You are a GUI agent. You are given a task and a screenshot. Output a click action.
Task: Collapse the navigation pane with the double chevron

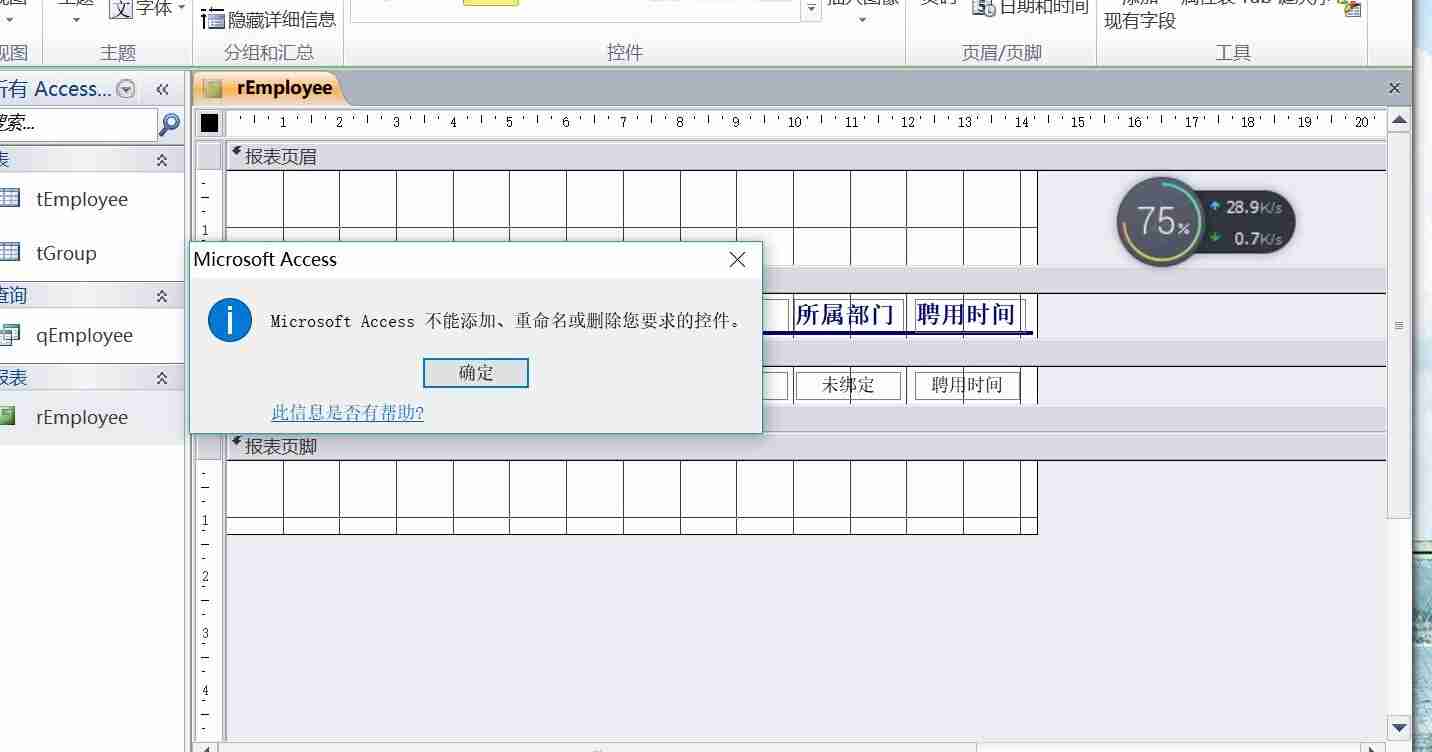[162, 89]
